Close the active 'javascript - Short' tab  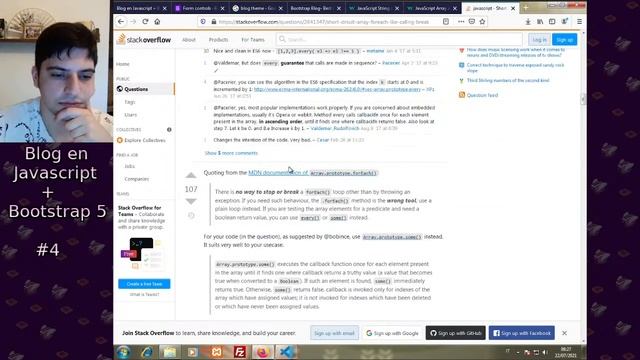(513, 8)
